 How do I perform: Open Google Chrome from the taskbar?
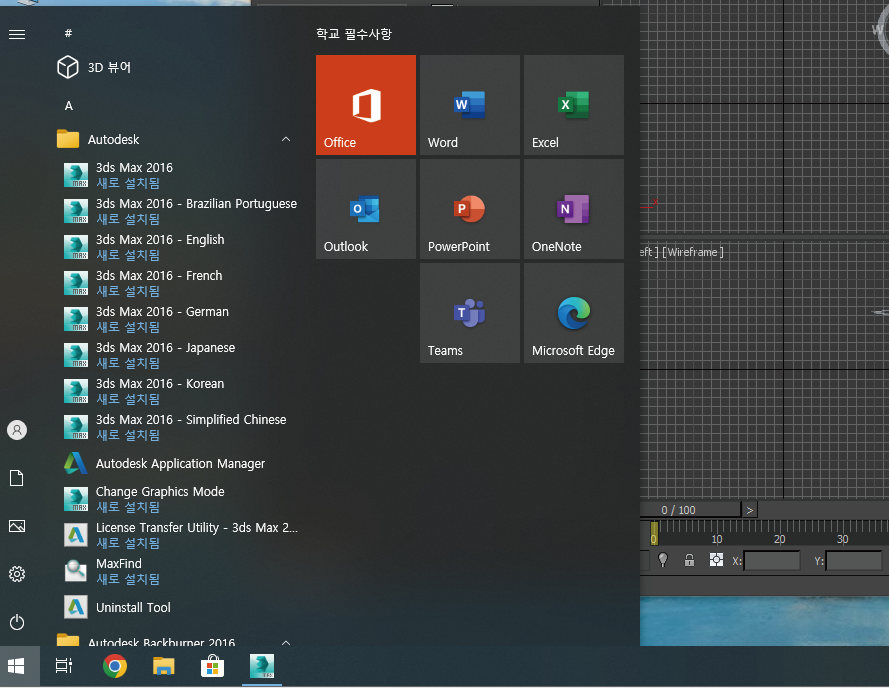(x=115, y=666)
